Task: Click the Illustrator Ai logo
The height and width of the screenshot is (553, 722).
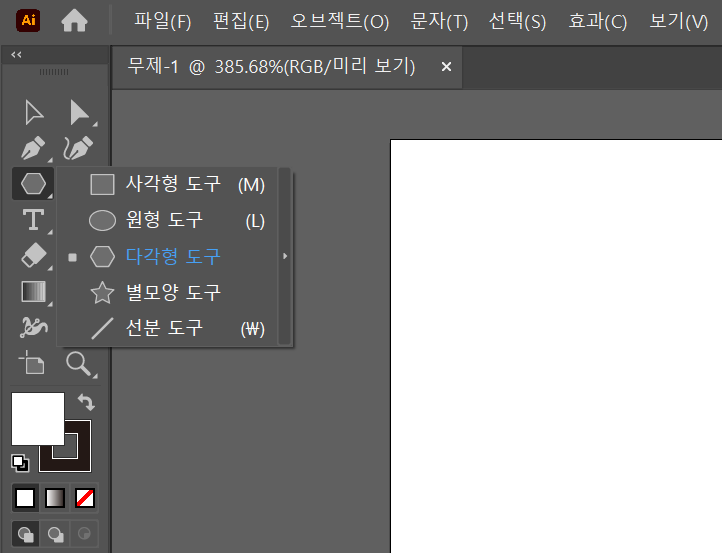Action: pos(28,20)
